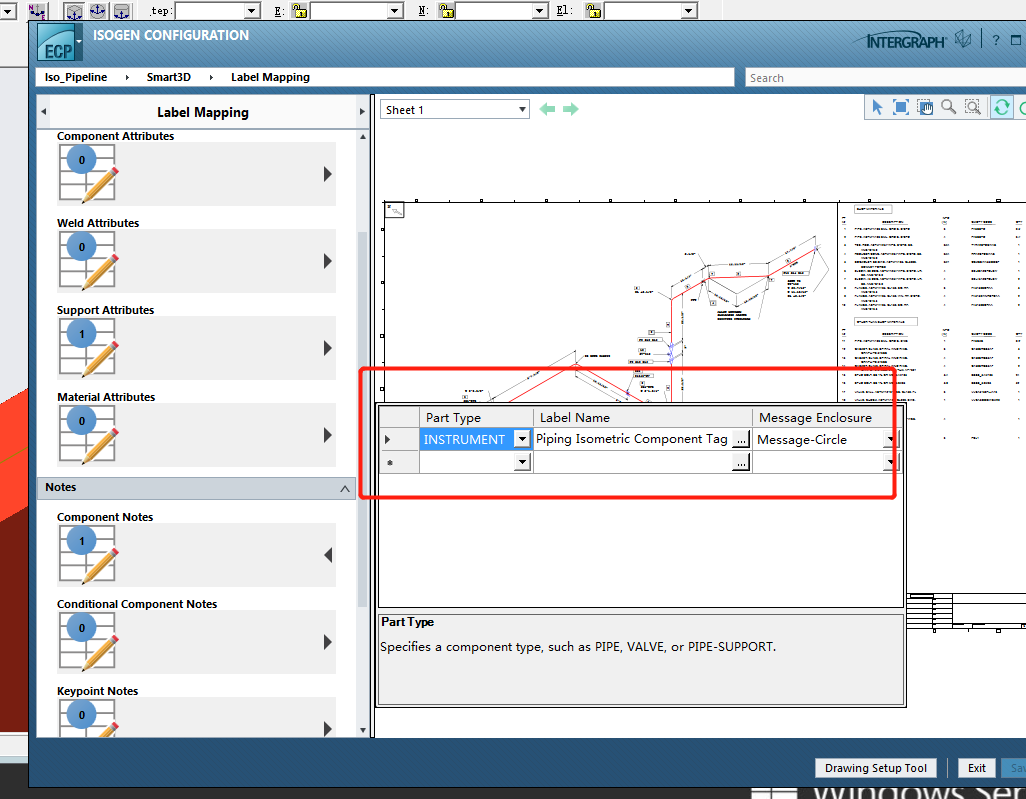
Task: Navigate to Smart3D breadcrumb
Action: click(169, 77)
